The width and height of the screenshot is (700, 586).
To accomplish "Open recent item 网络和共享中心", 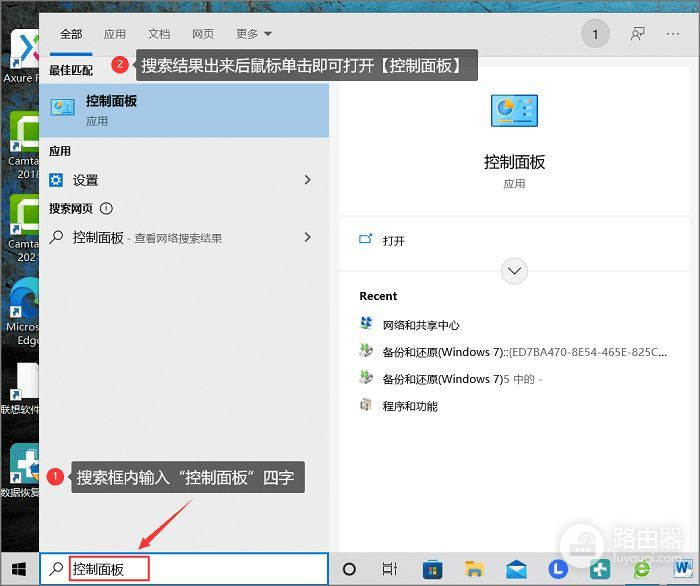I will pyautogui.click(x=421, y=325).
